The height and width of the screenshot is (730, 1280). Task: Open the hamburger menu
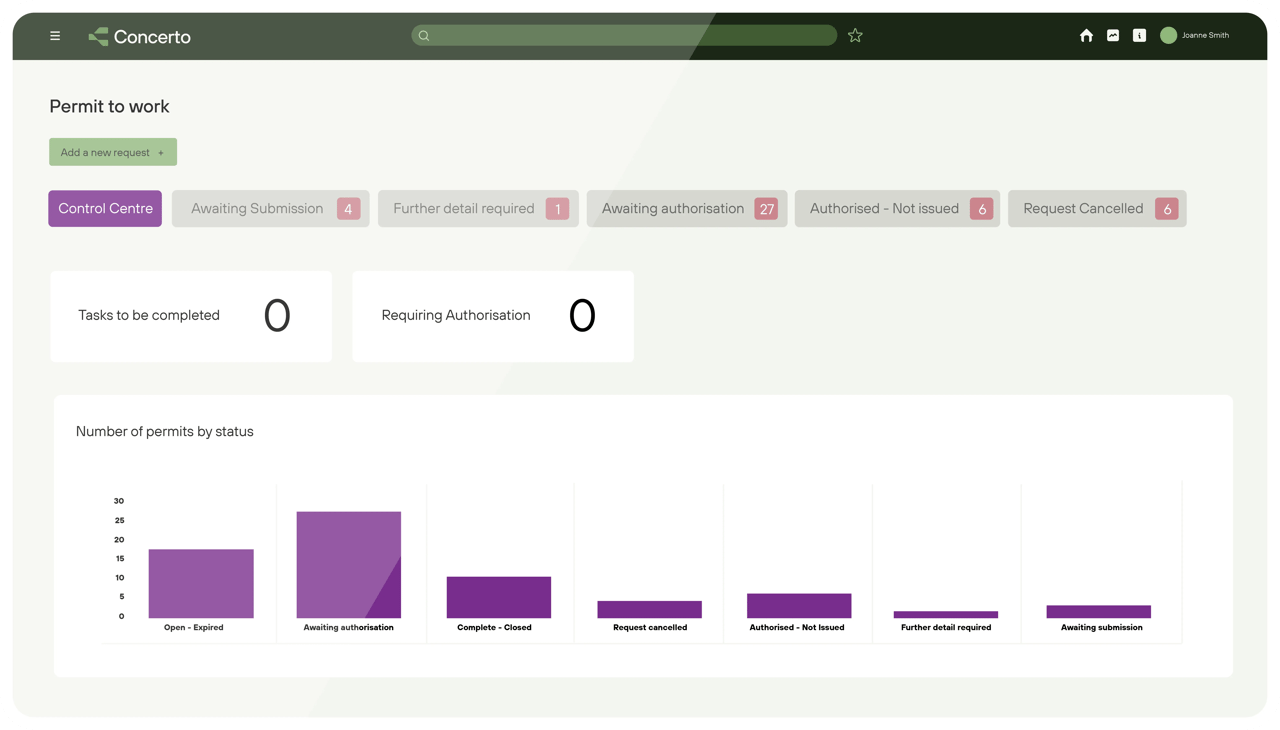[55, 36]
